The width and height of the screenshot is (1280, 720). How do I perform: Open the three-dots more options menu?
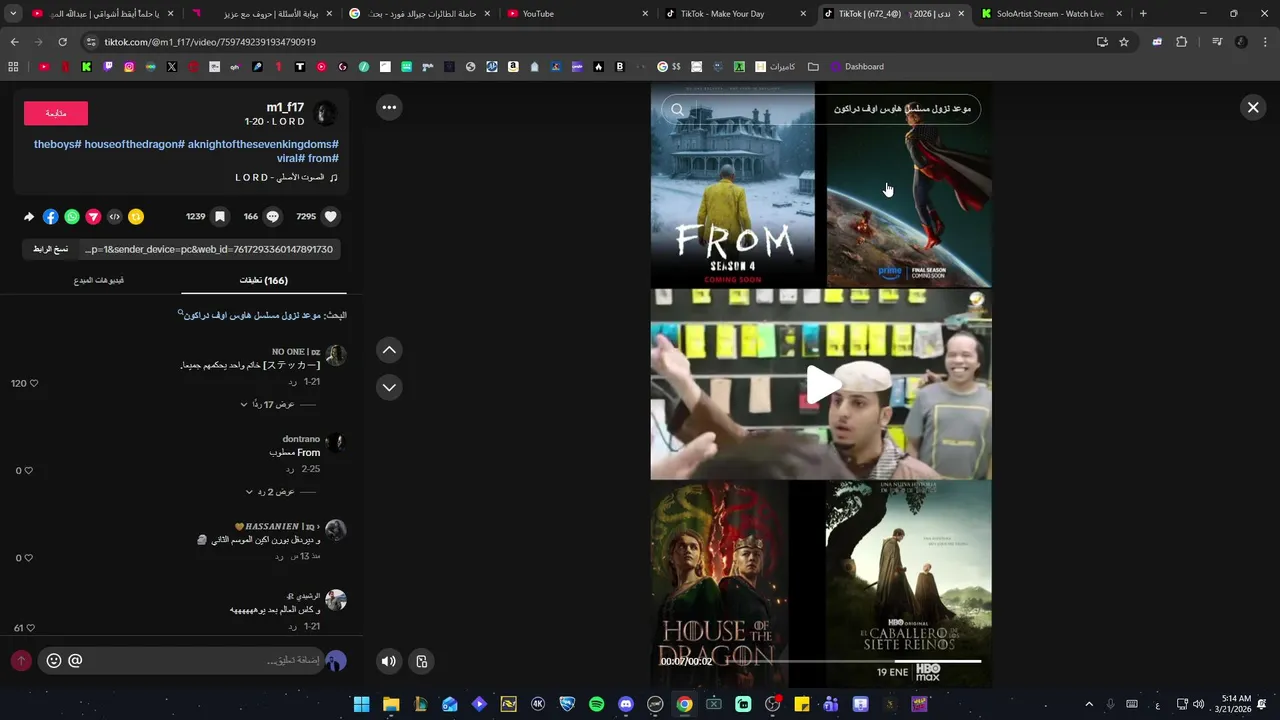pyautogui.click(x=389, y=107)
